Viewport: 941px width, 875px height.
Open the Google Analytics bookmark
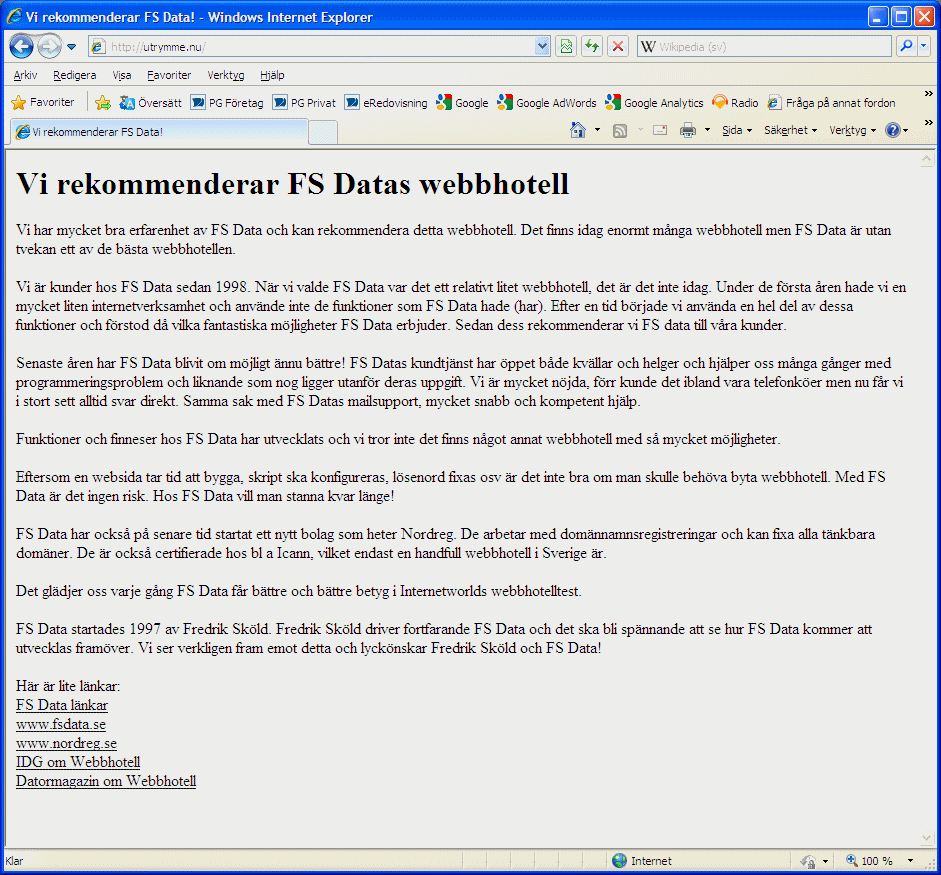(x=654, y=103)
